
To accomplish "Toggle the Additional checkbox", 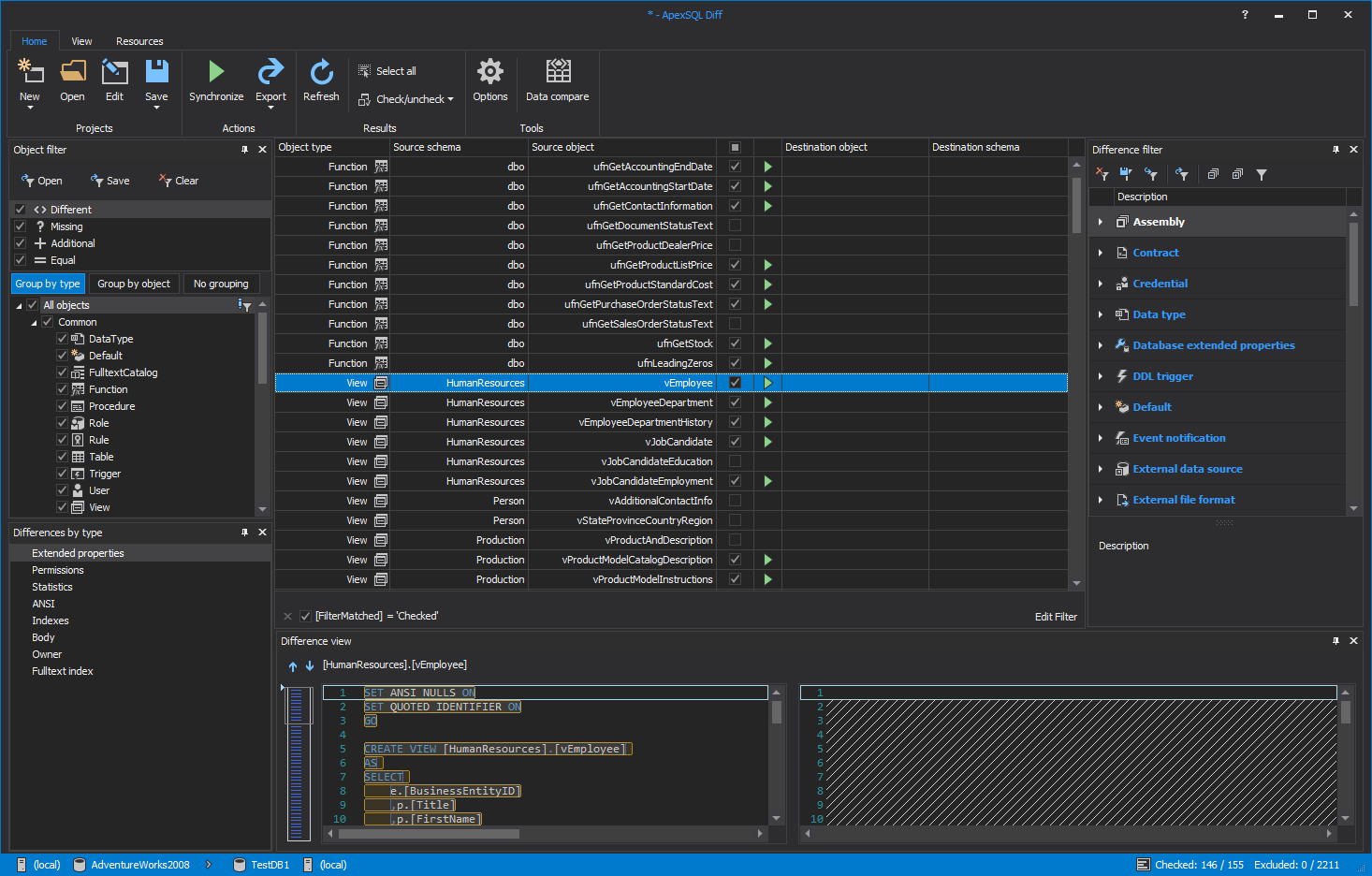I will pos(20,243).
